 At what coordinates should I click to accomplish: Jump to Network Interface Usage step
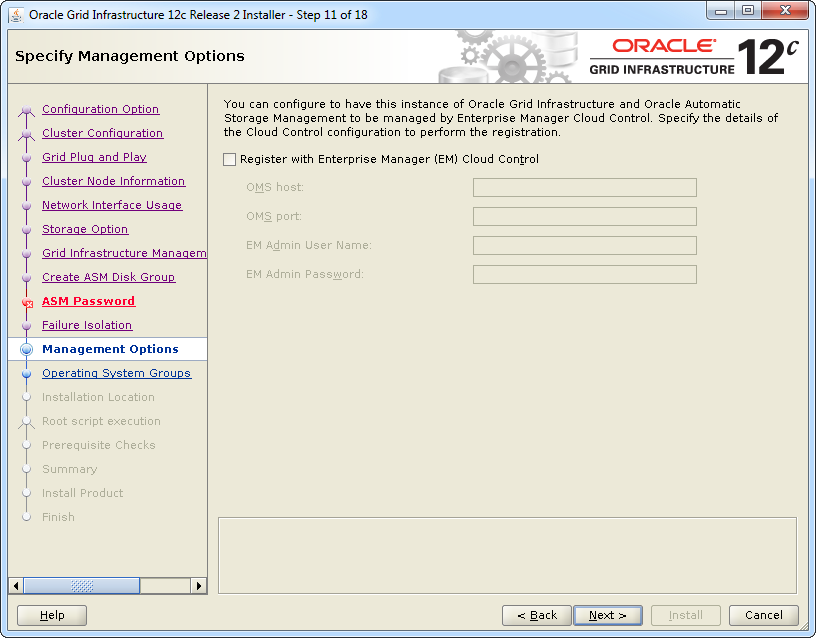(x=112, y=205)
